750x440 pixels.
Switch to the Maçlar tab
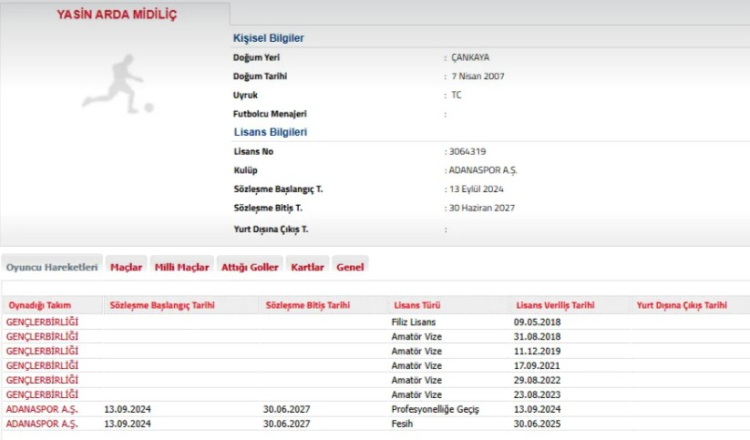pyautogui.click(x=126, y=267)
